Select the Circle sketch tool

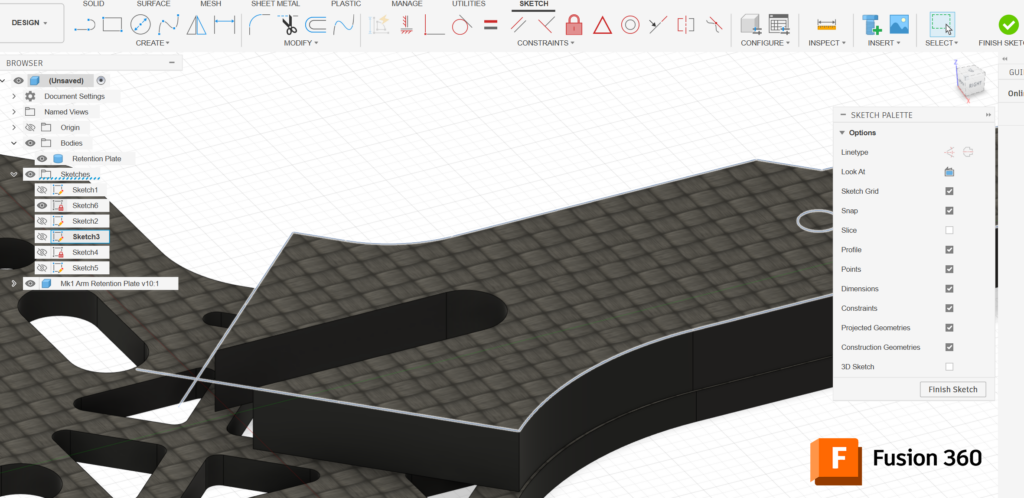coord(140,25)
